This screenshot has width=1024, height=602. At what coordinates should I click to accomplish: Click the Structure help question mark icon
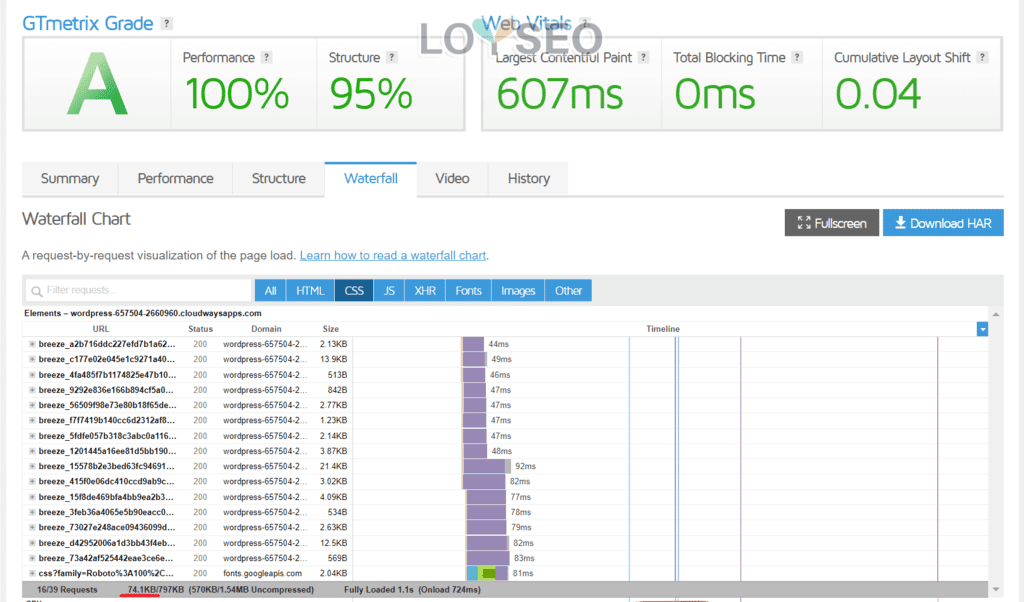pos(392,57)
